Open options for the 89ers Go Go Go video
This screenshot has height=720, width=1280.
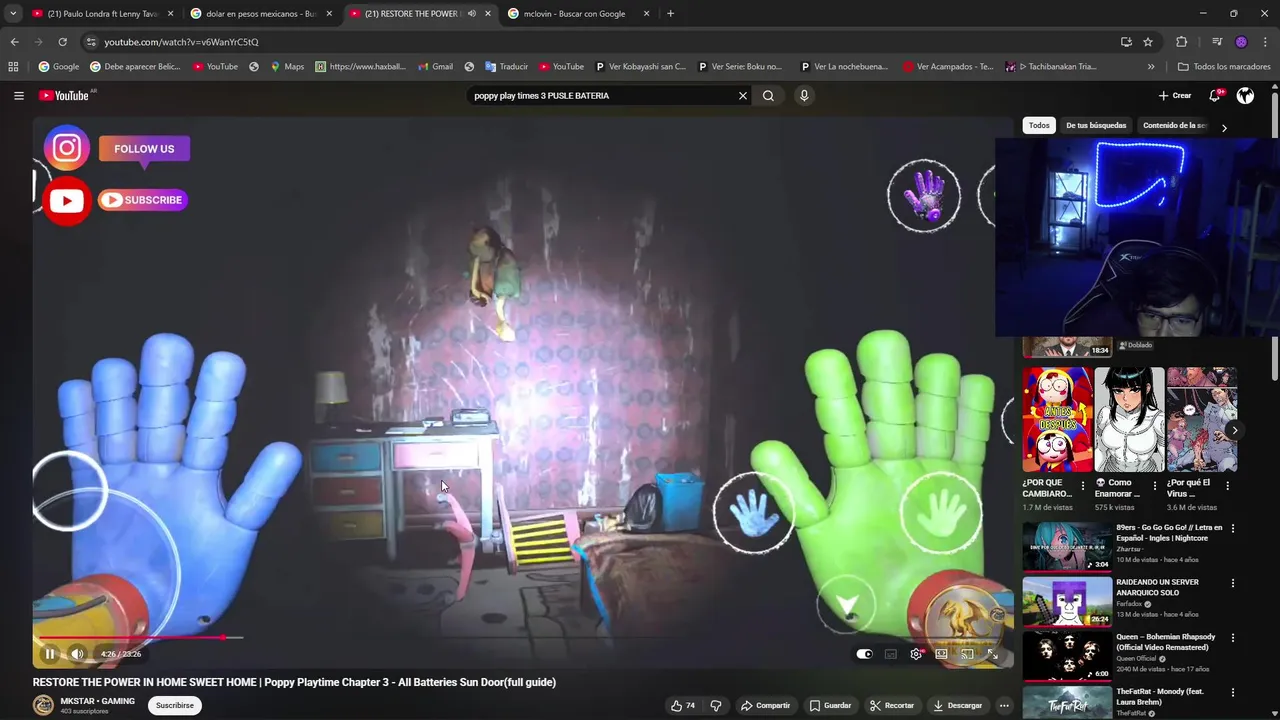point(1232,528)
